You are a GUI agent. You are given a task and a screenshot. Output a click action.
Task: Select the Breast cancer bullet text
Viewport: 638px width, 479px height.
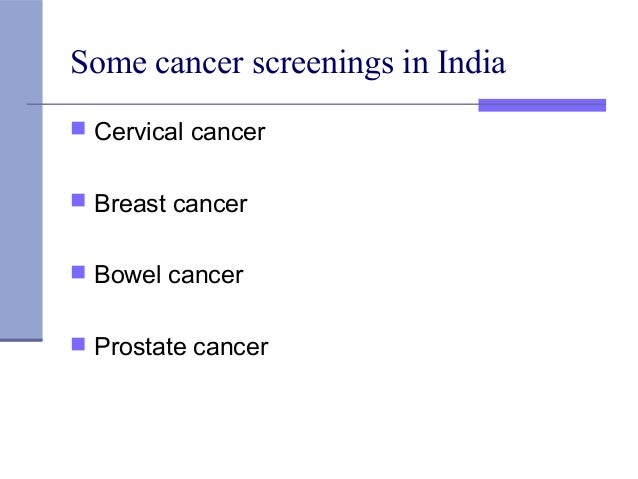(x=170, y=204)
